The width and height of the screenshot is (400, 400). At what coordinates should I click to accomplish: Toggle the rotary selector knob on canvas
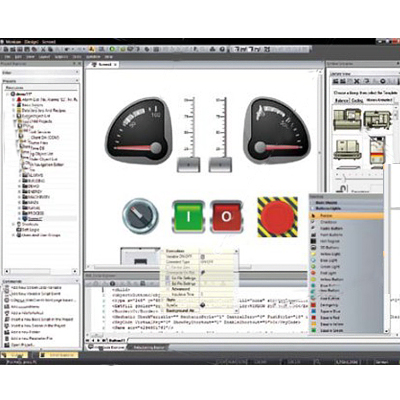140,216
